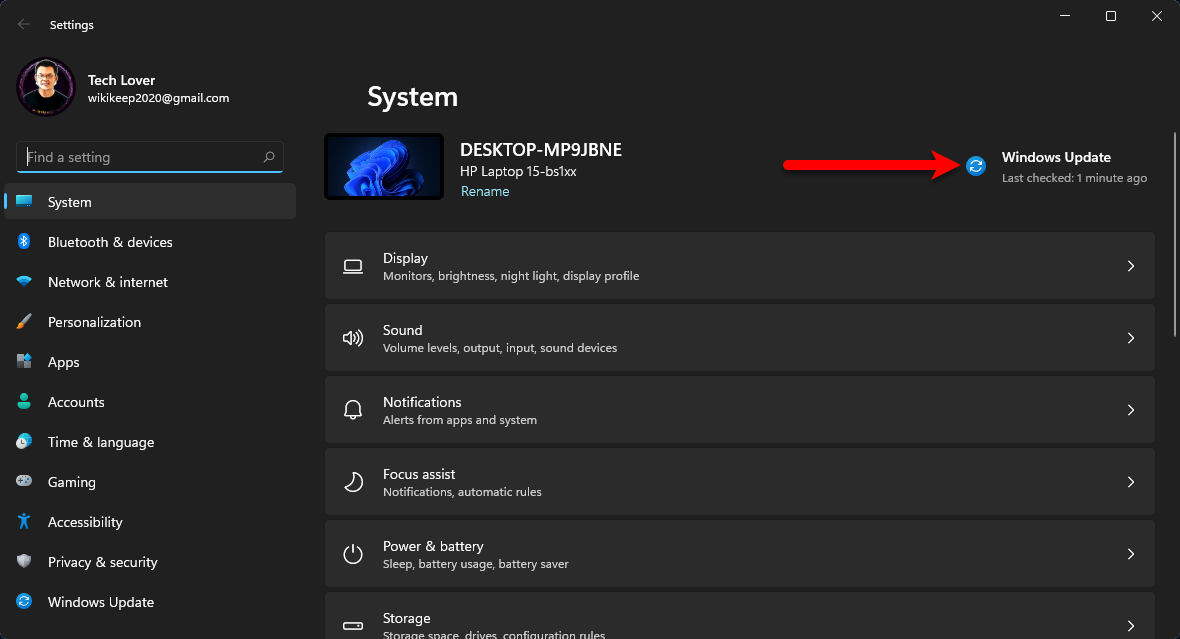Click the Tech Lover profile avatar
Image resolution: width=1180 pixels, height=639 pixels.
[46, 87]
